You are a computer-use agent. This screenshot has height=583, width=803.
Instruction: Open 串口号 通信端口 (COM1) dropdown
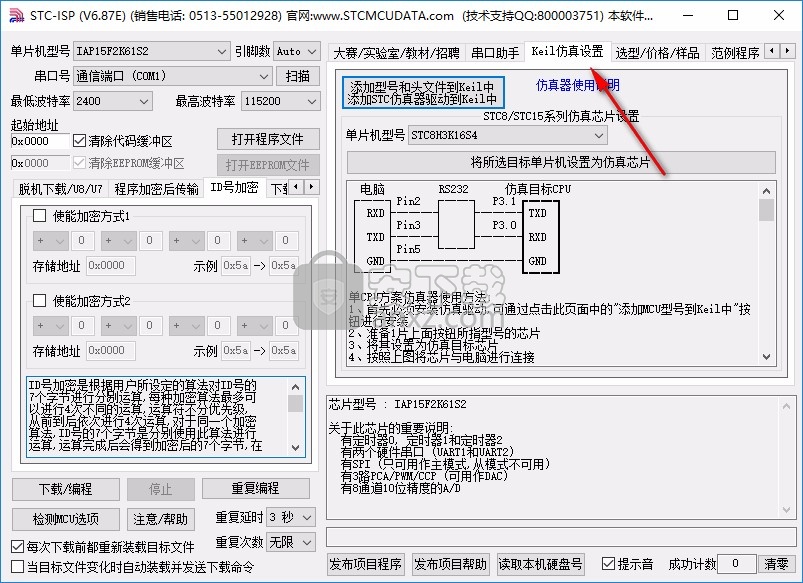tap(172, 76)
